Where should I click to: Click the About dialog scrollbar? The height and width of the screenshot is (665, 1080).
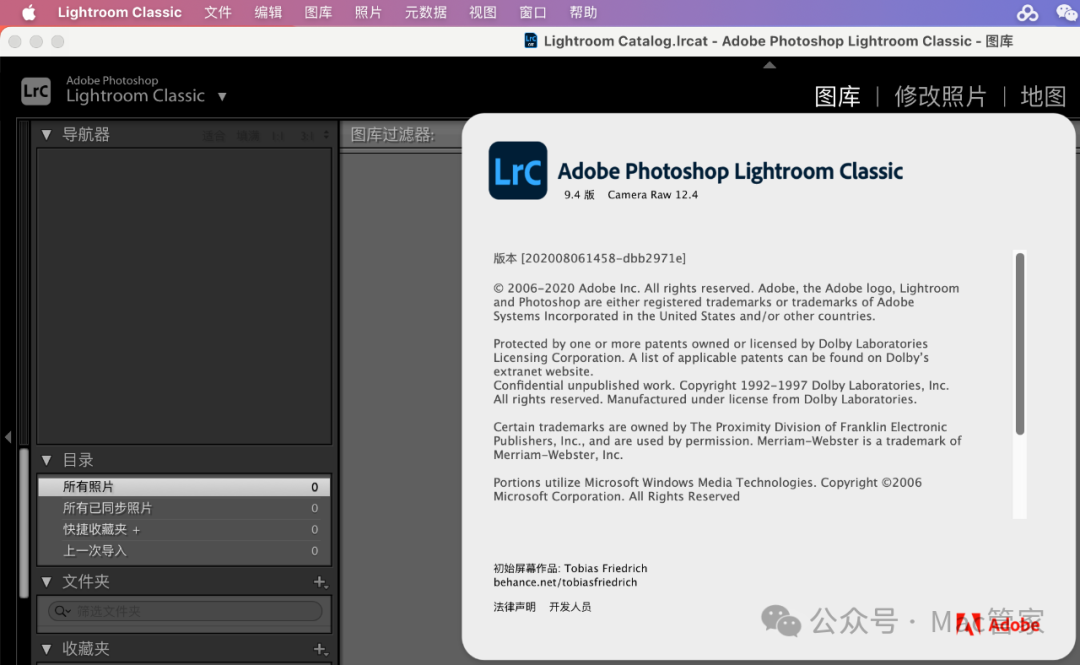click(x=1020, y=344)
